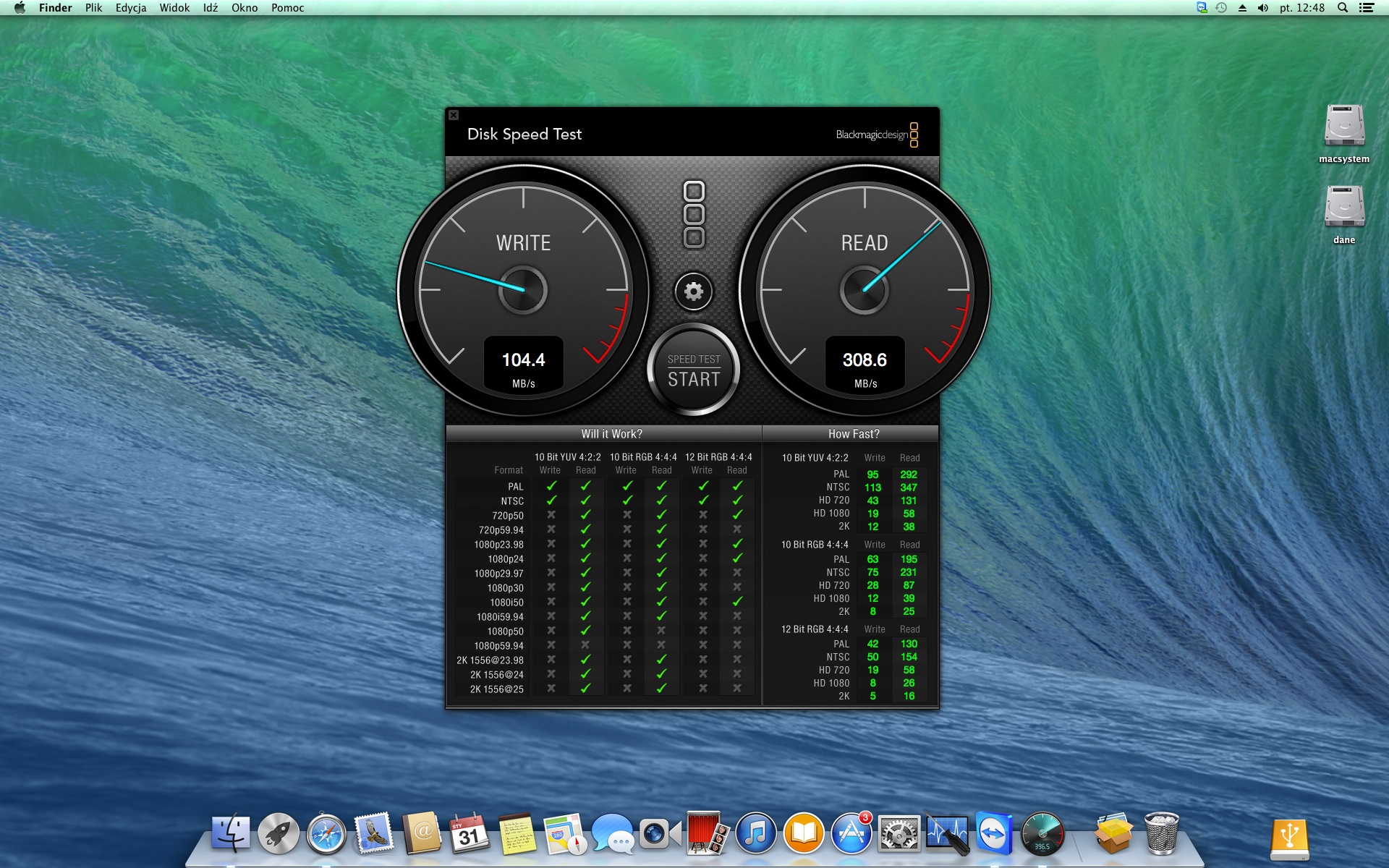Click yellow USB drive icon near Dock
This screenshot has width=1389, height=868.
pos(1289,839)
